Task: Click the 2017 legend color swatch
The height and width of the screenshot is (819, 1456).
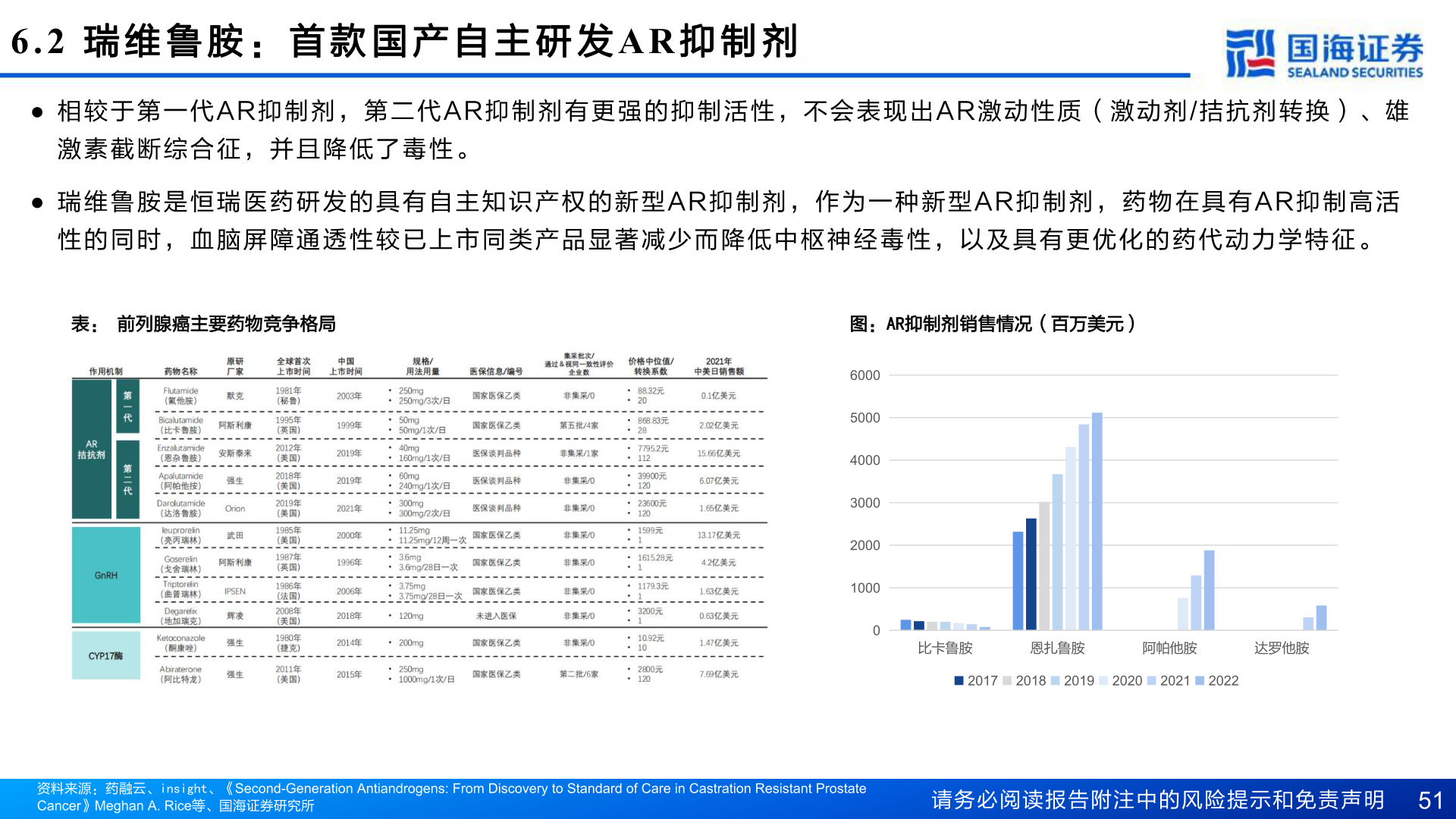Action: click(x=959, y=681)
